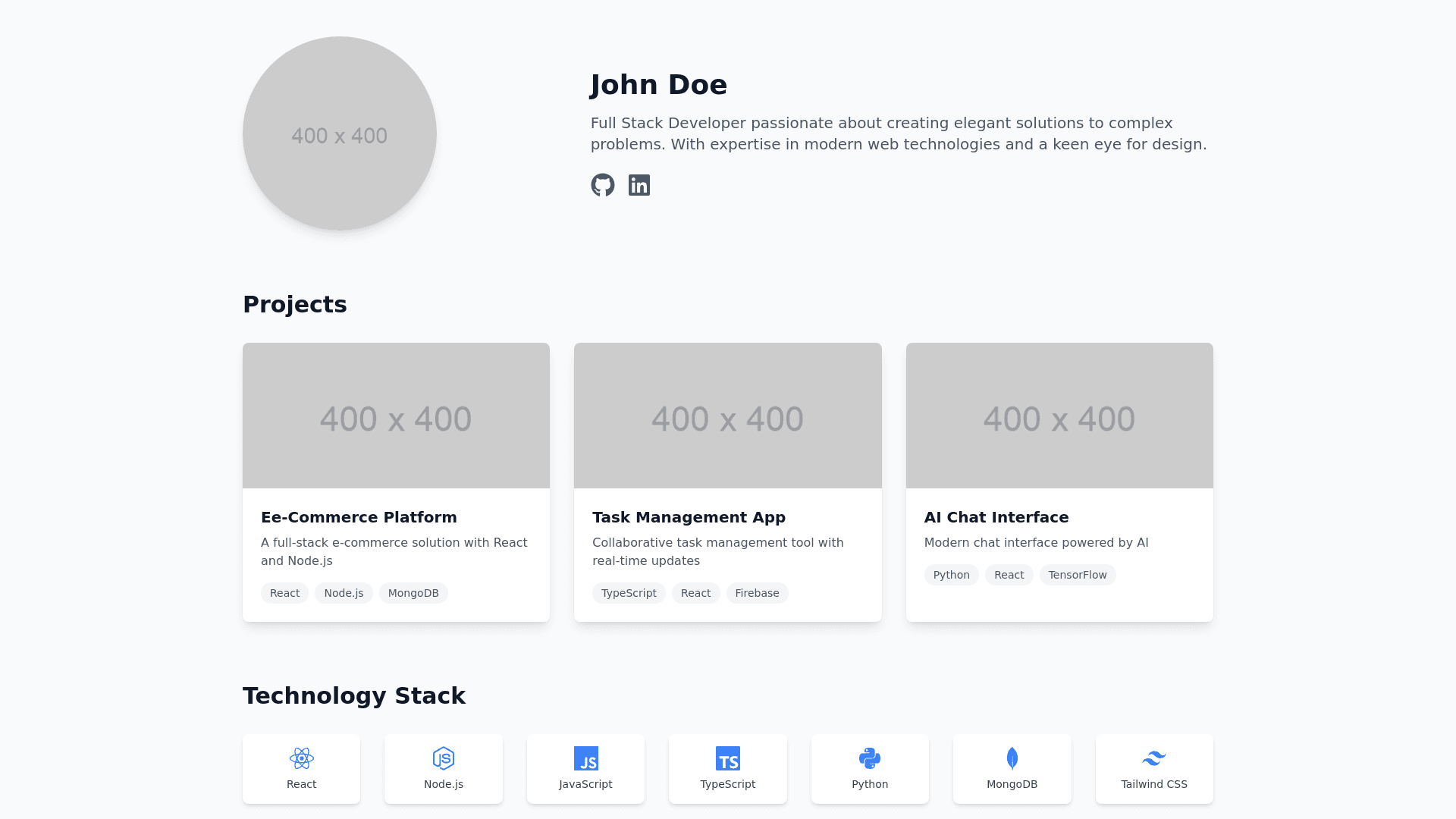Click the Node.js hexagon icon

click(x=444, y=758)
